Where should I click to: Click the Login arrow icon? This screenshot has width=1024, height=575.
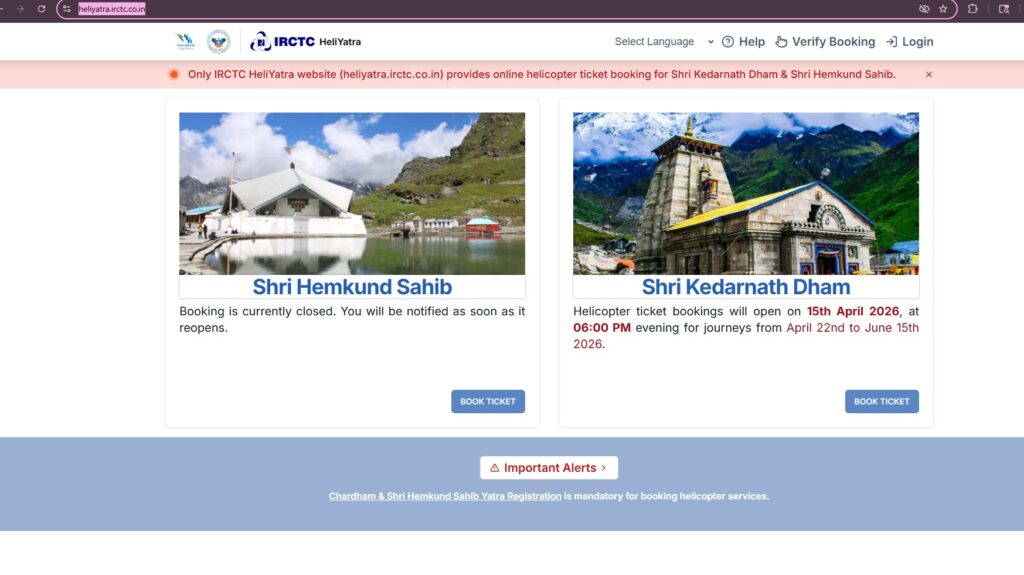tap(891, 41)
